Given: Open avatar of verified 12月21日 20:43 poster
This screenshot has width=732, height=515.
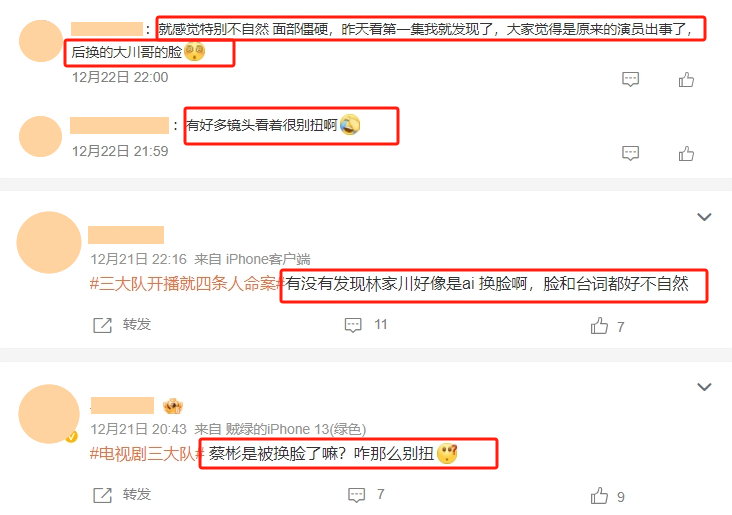Looking at the screenshot, I should coord(49,414).
